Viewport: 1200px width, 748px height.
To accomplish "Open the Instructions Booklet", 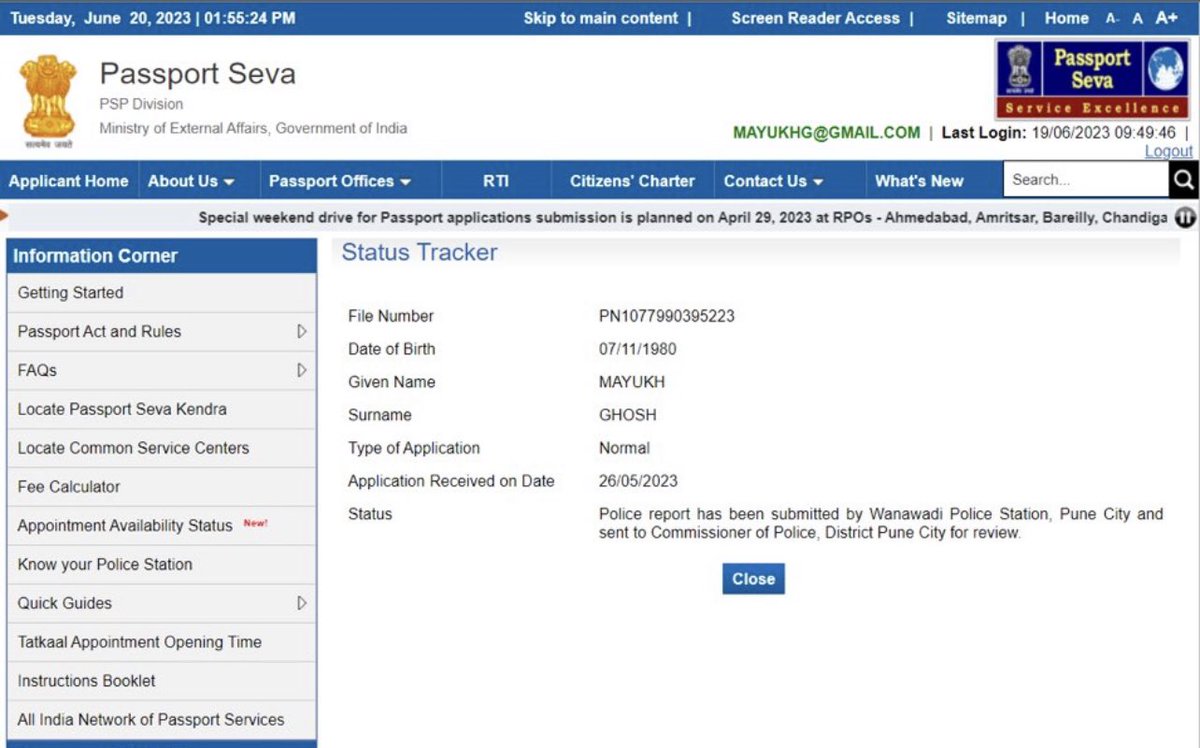I will [161, 681].
